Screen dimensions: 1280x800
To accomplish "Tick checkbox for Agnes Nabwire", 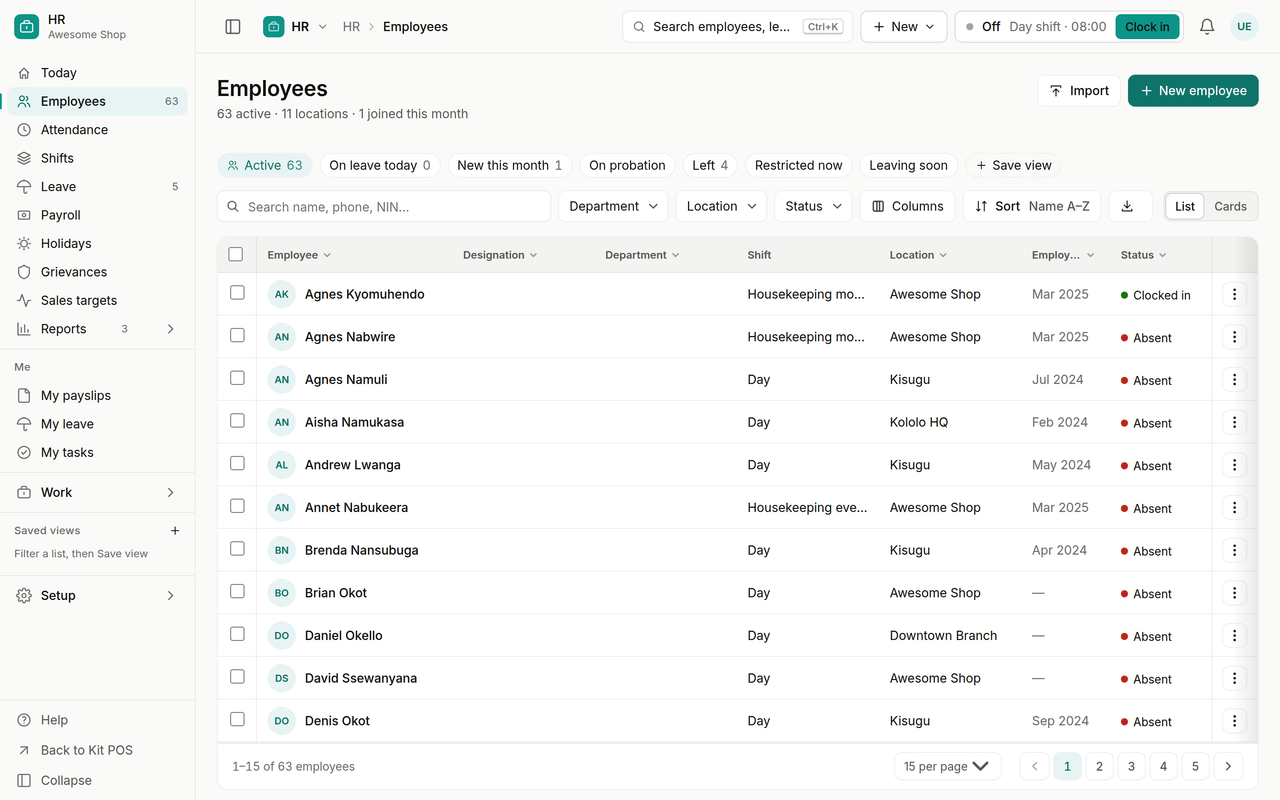I will click(x=237, y=336).
